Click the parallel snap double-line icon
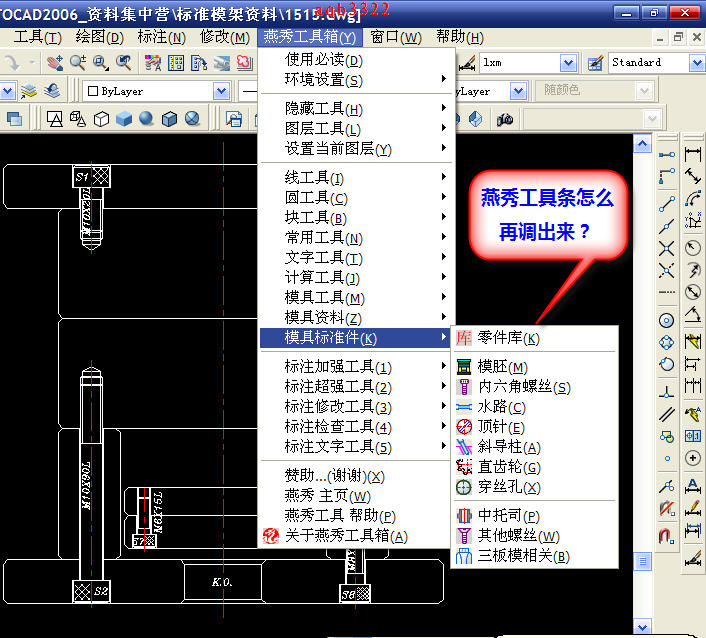Screen dimensions: 706x638 click(667, 414)
